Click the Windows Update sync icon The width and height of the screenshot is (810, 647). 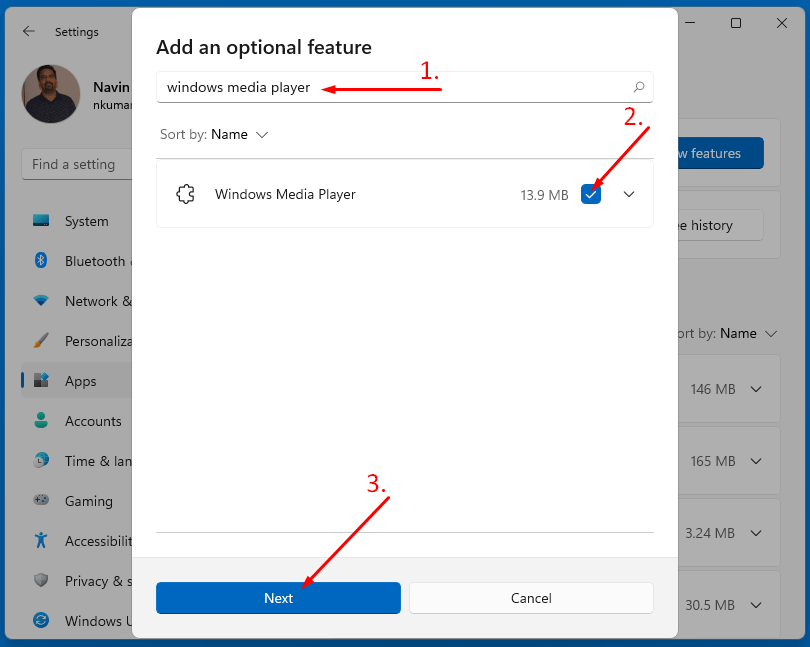coord(41,620)
